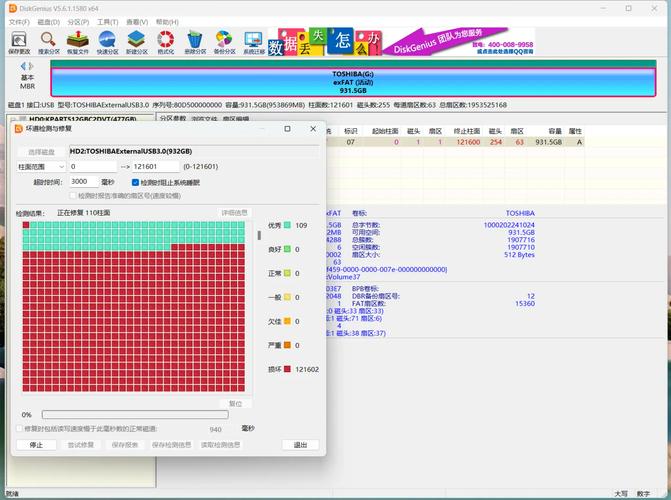Click the 终止柱面 column header

[x=467, y=131]
